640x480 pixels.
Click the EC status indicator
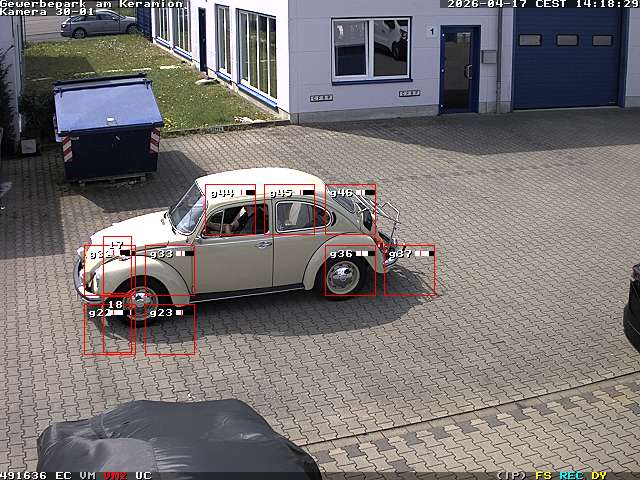[x=63, y=475]
